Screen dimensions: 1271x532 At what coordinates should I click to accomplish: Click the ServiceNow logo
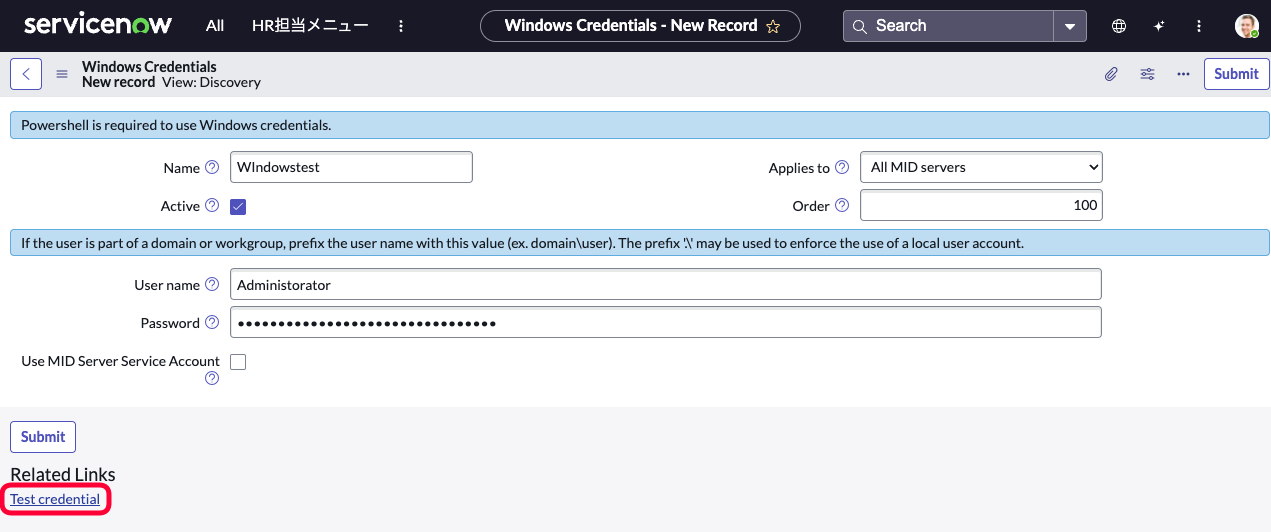pos(98,25)
